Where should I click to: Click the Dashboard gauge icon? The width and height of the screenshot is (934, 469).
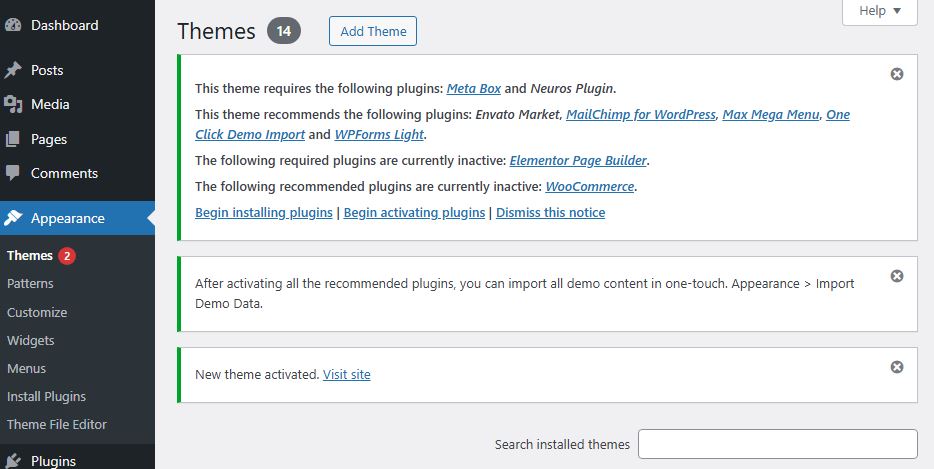pyautogui.click(x=13, y=25)
